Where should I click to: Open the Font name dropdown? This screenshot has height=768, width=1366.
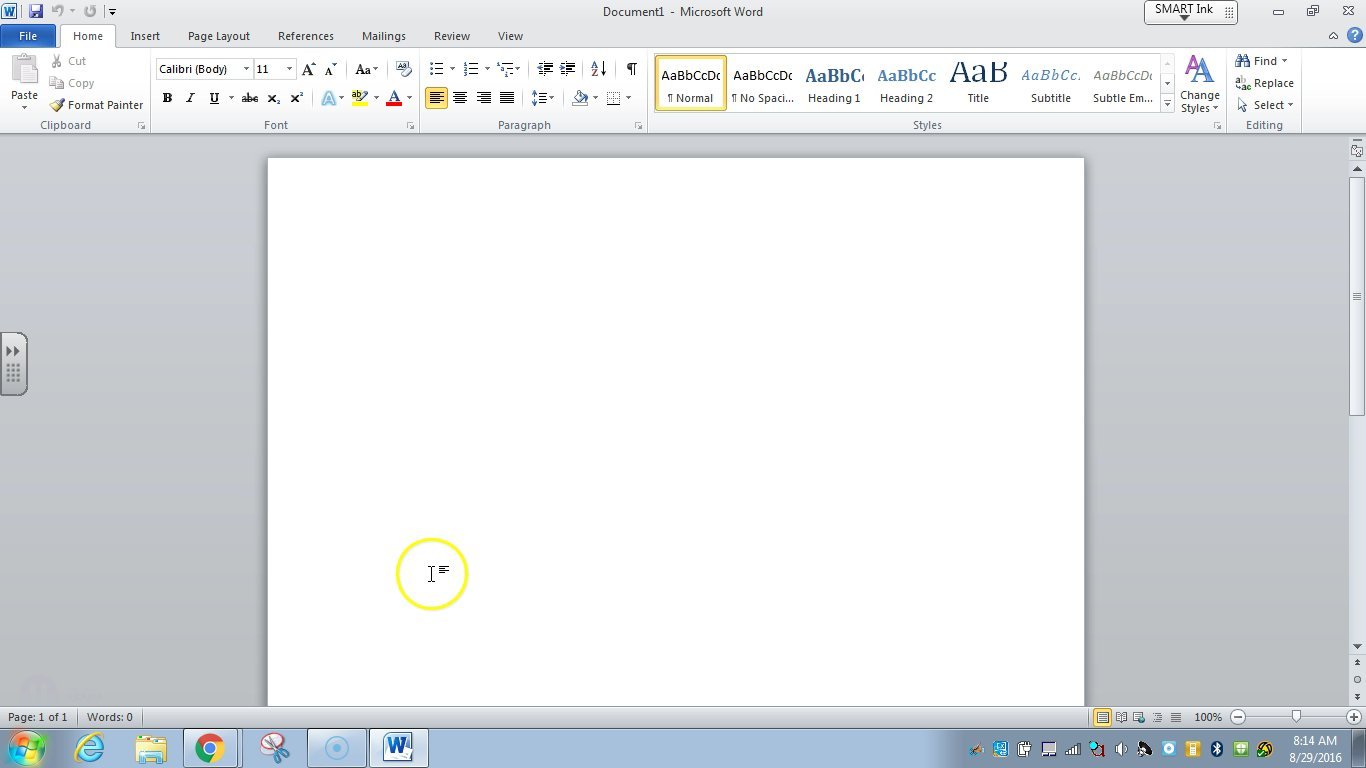246,69
